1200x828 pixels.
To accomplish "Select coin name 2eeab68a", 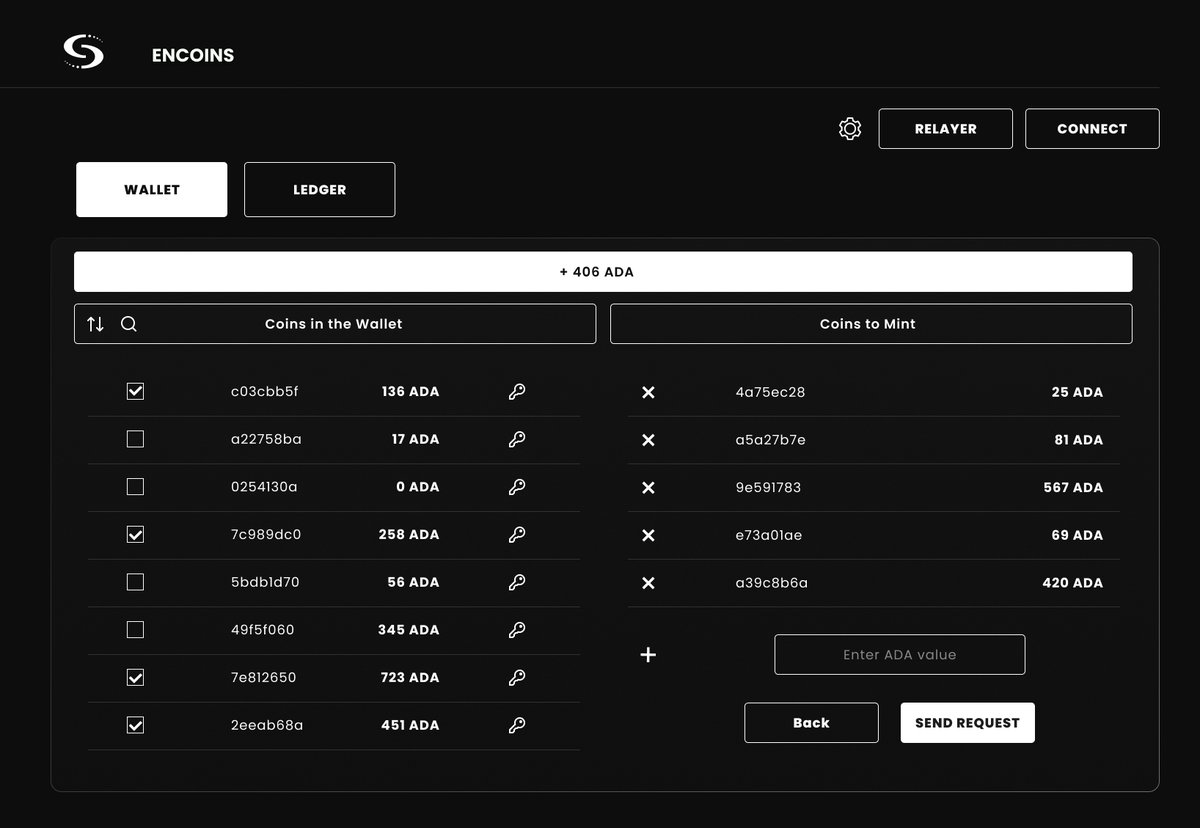I will click(267, 725).
